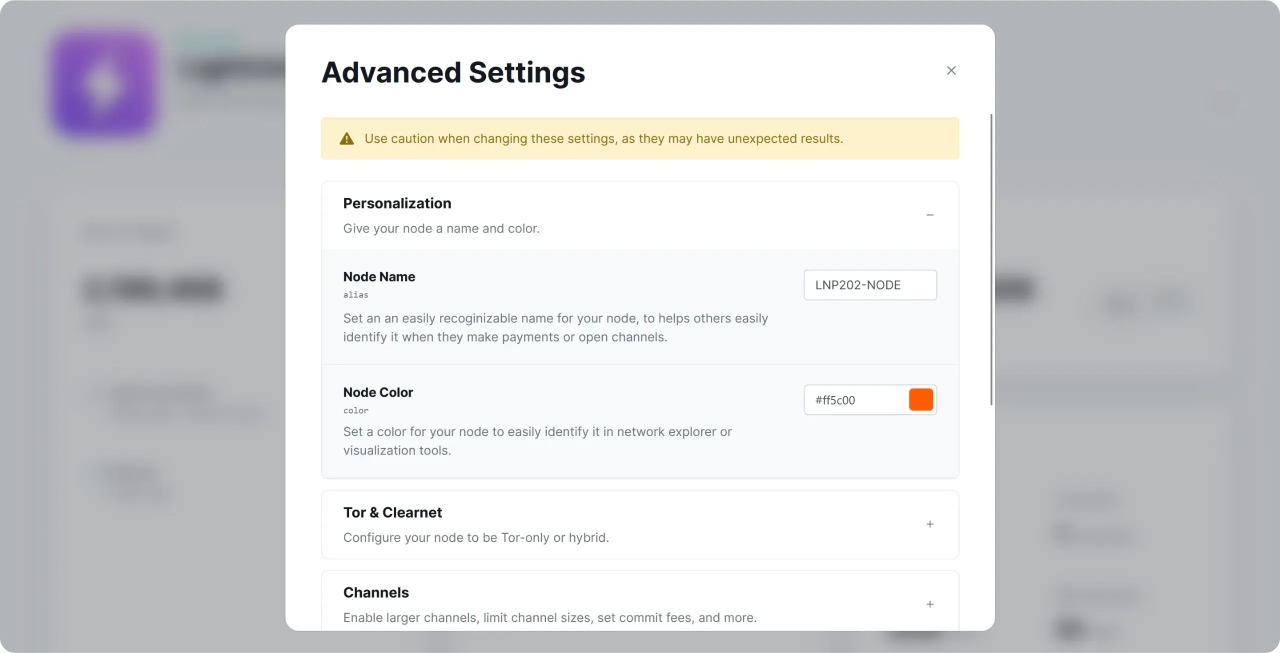Collapse Personalization using the minus icon
Screen dimensions: 1280x653
click(x=929, y=215)
